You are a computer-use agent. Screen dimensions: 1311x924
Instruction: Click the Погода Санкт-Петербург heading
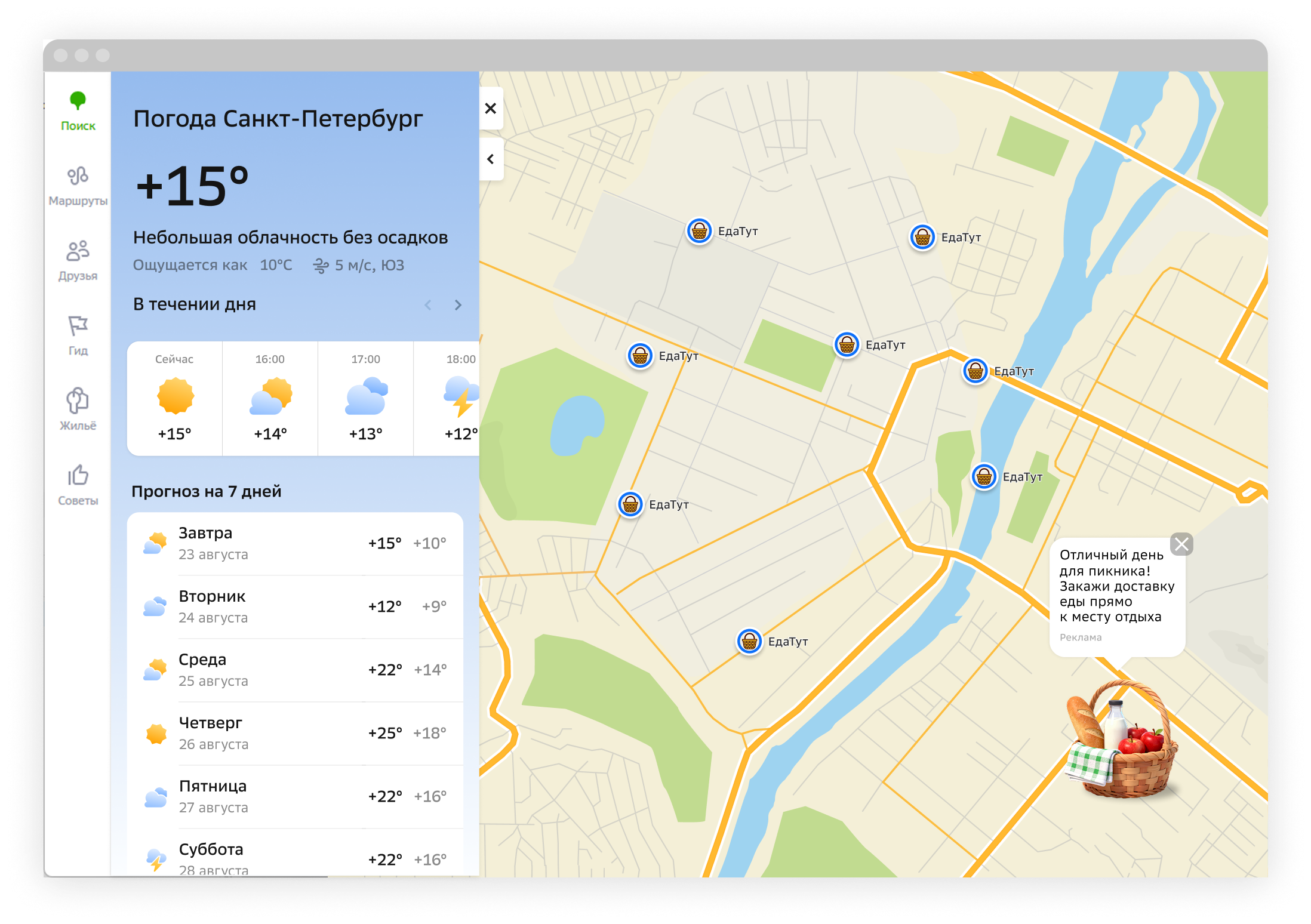point(278,119)
